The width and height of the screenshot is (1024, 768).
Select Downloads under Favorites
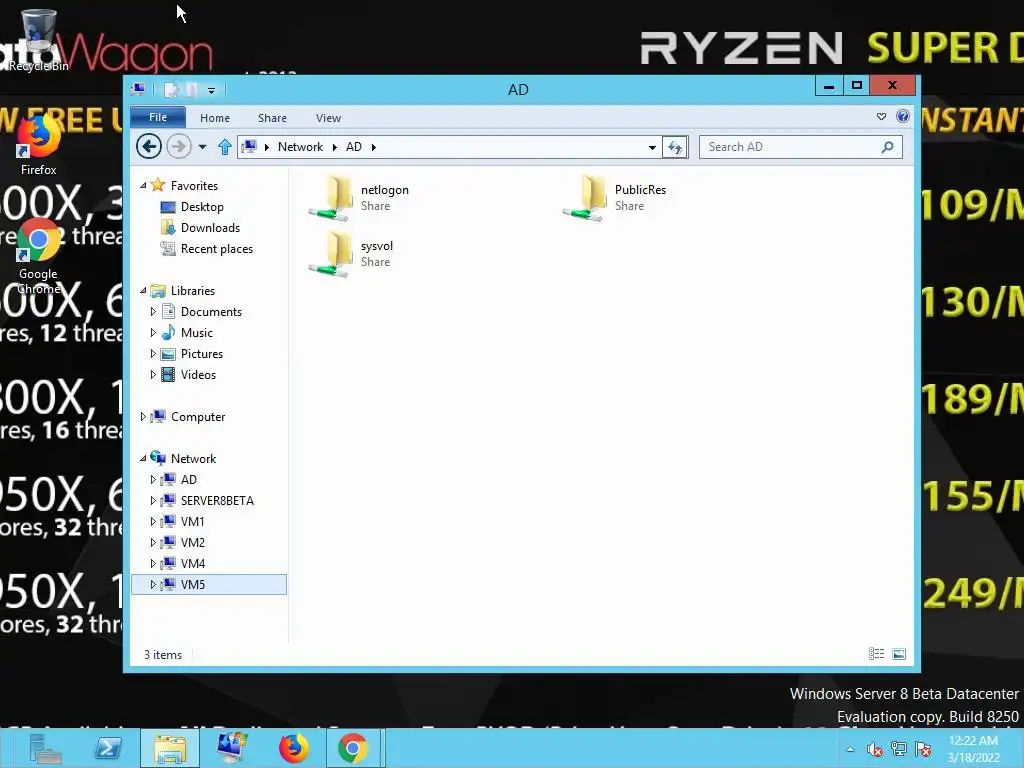tap(210, 228)
